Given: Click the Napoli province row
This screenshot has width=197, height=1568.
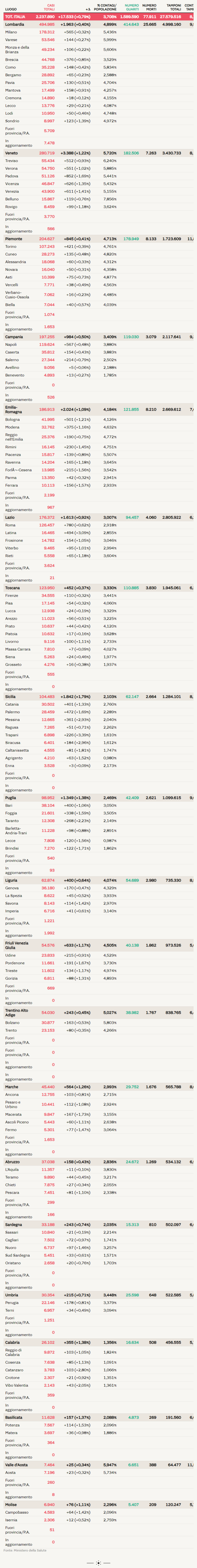Looking at the screenshot, I should [x=11, y=345].
